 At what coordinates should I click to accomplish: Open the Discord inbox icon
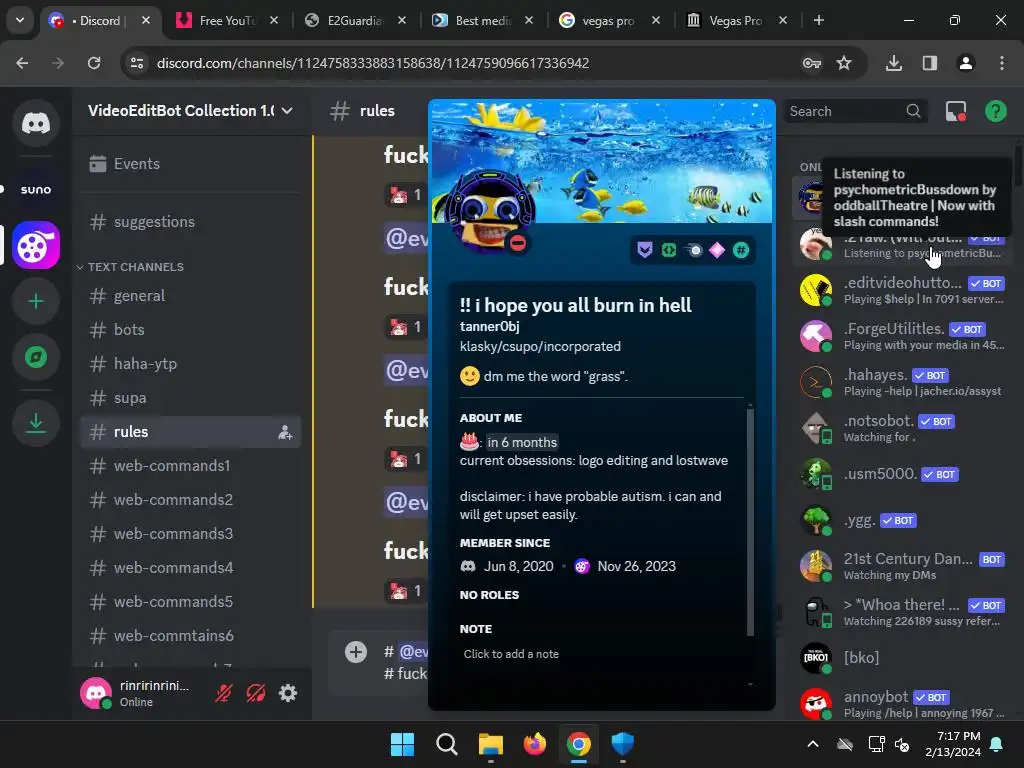point(956,111)
